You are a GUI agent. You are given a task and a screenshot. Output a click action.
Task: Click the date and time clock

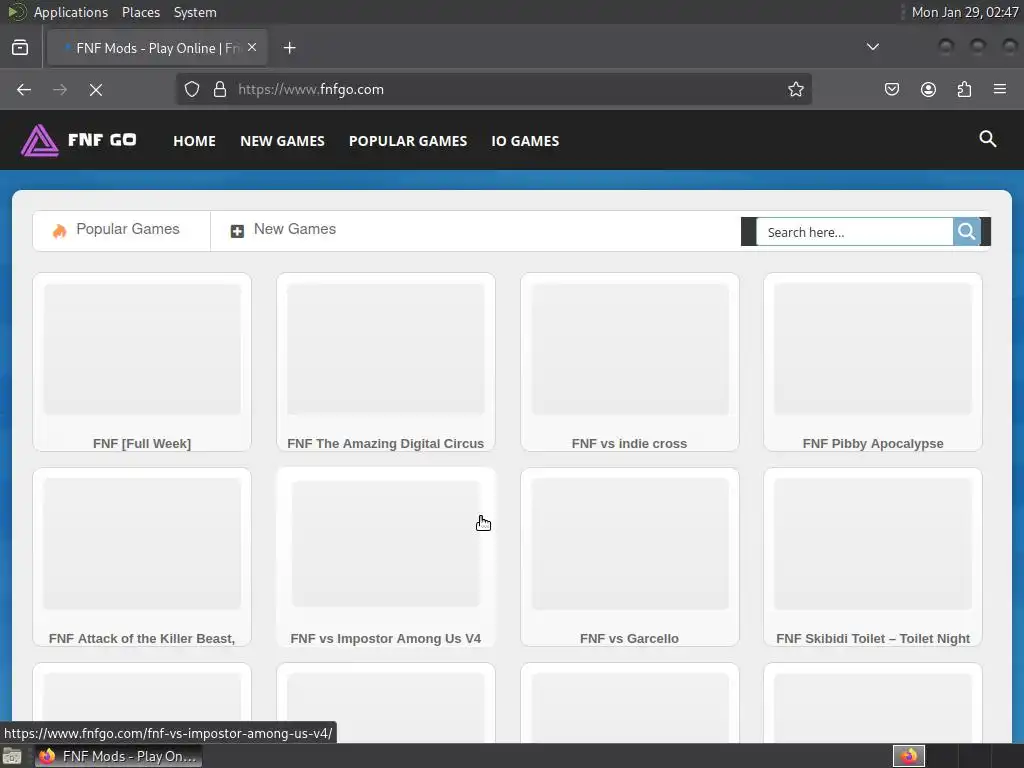(965, 12)
